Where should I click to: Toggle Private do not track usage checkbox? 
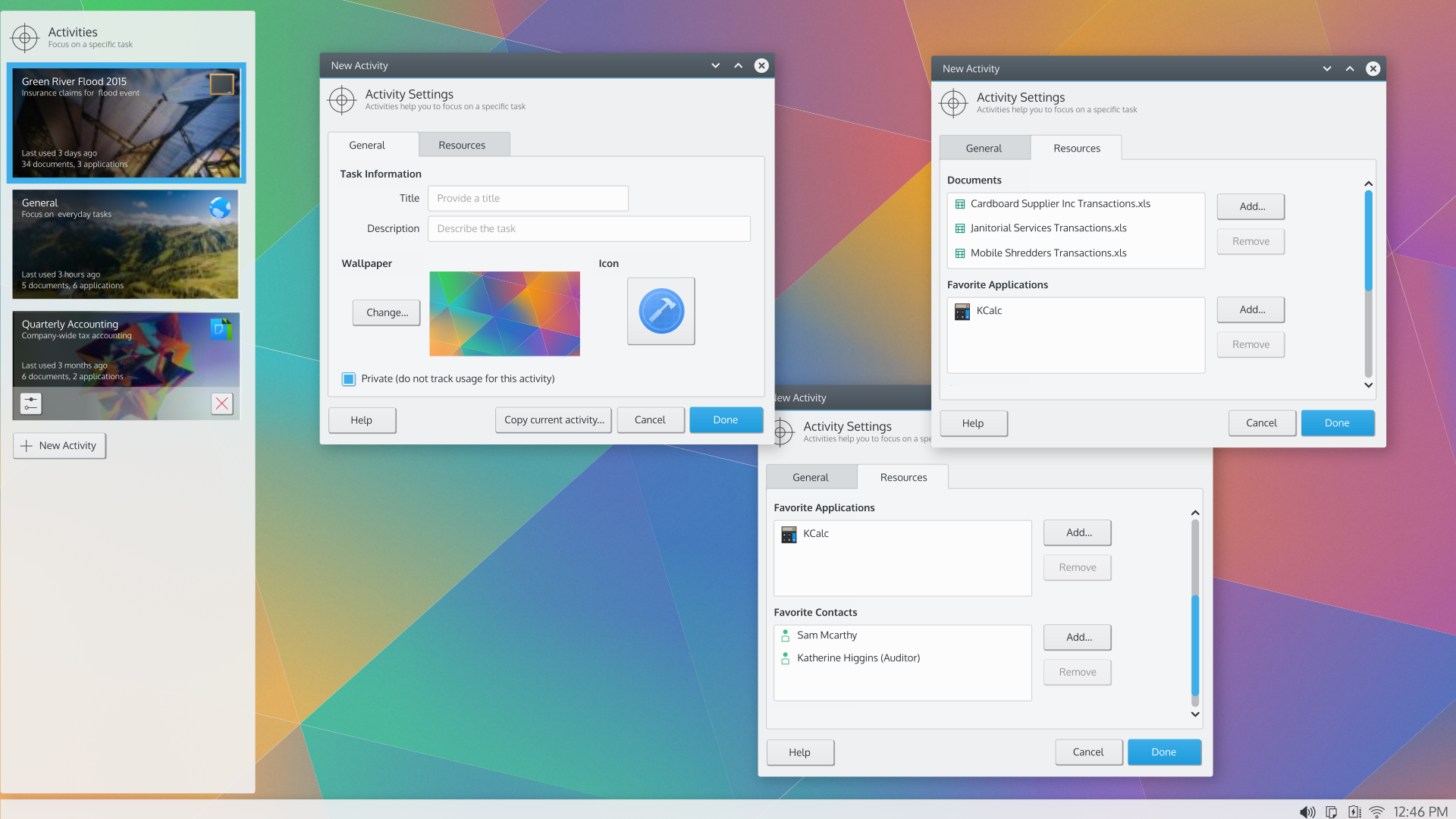click(x=349, y=379)
